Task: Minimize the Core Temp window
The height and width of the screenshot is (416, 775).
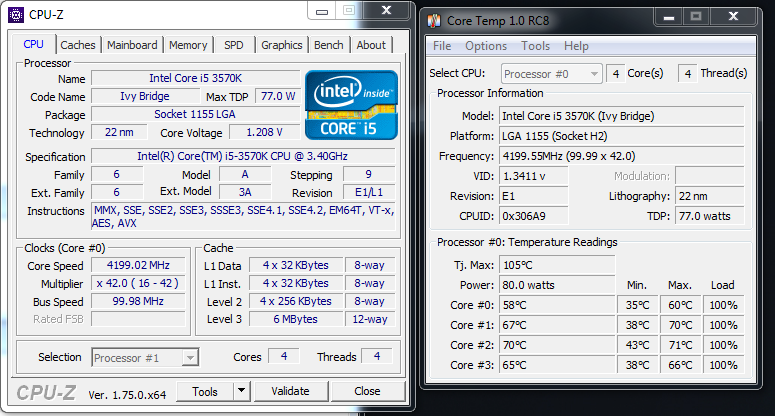Action: (669, 17)
